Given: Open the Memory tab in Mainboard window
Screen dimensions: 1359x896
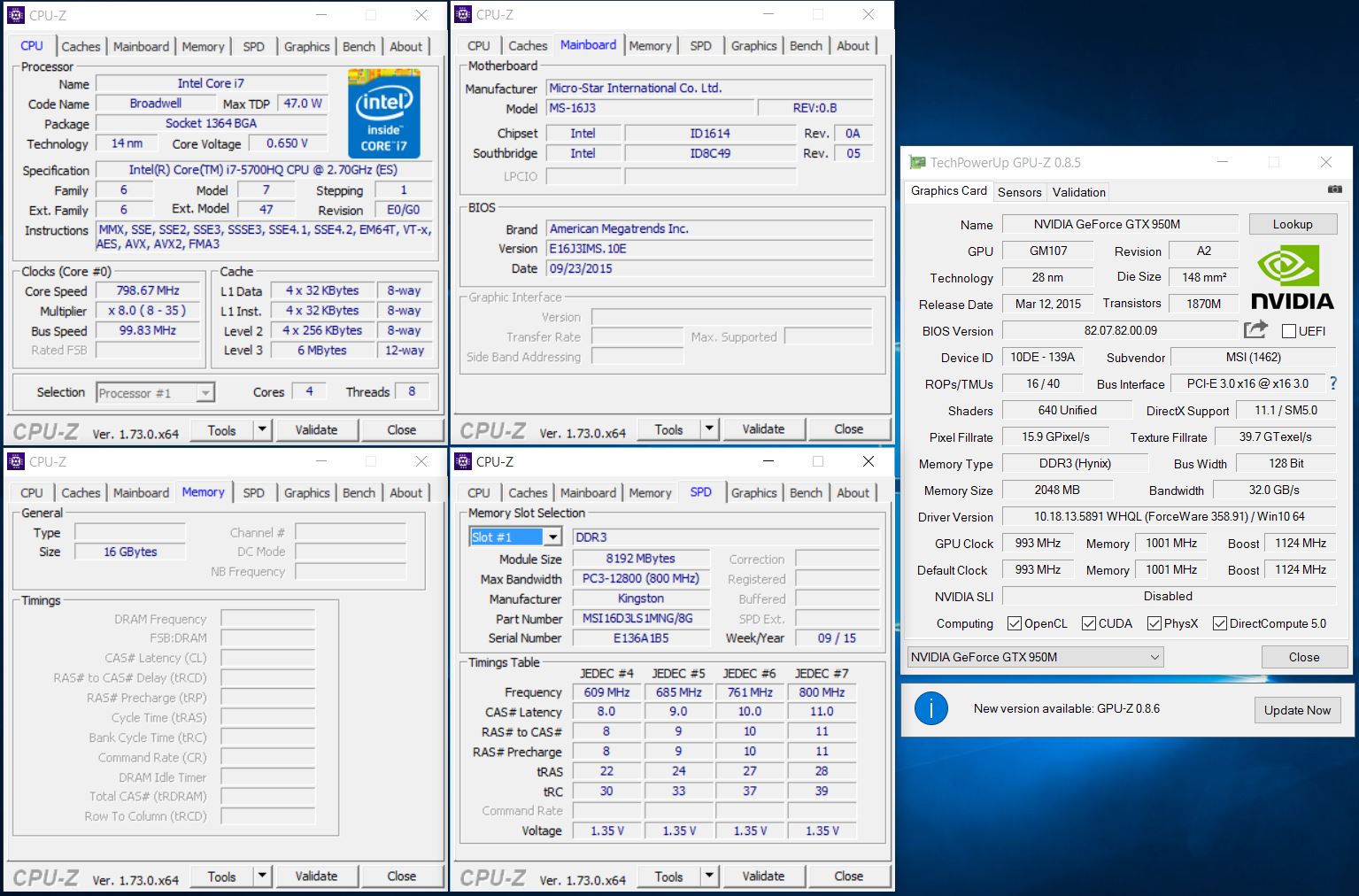Looking at the screenshot, I should [x=650, y=45].
